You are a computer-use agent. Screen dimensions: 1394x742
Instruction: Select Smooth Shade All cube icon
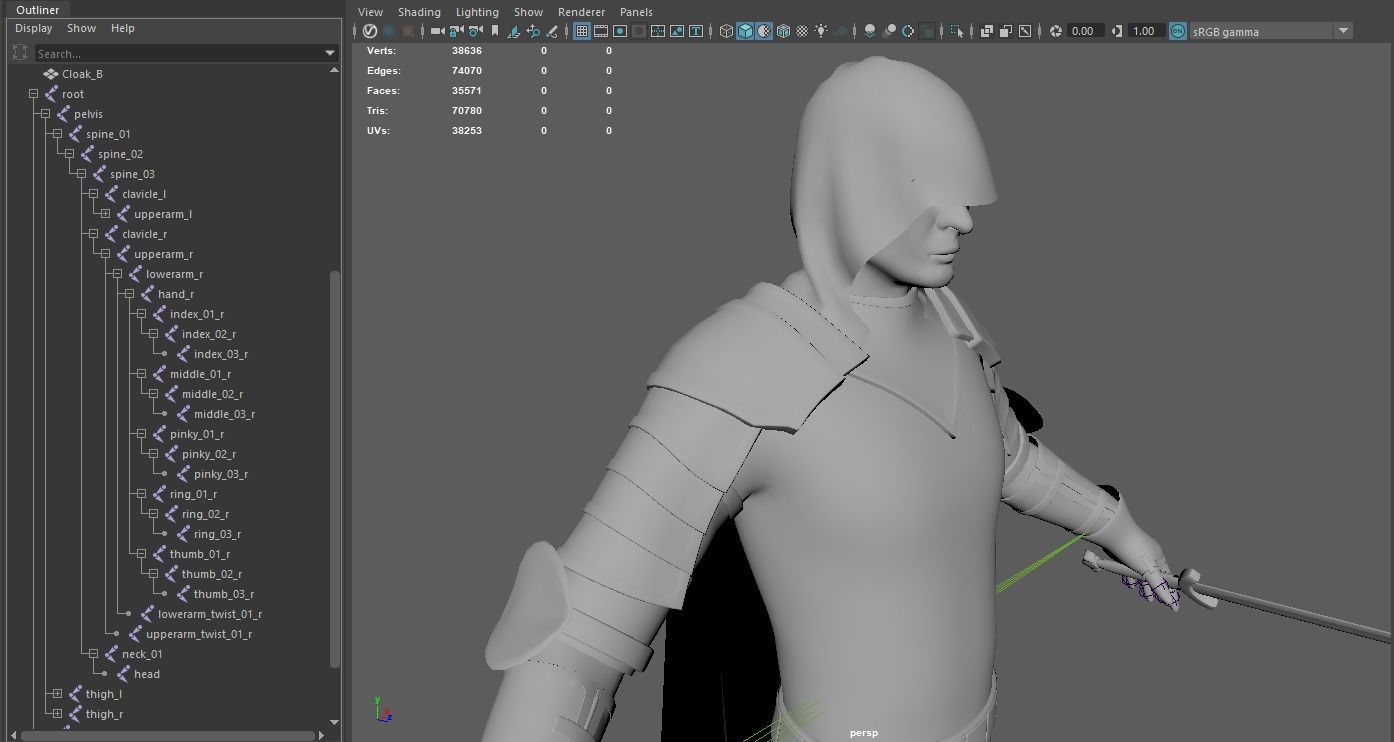(x=745, y=31)
